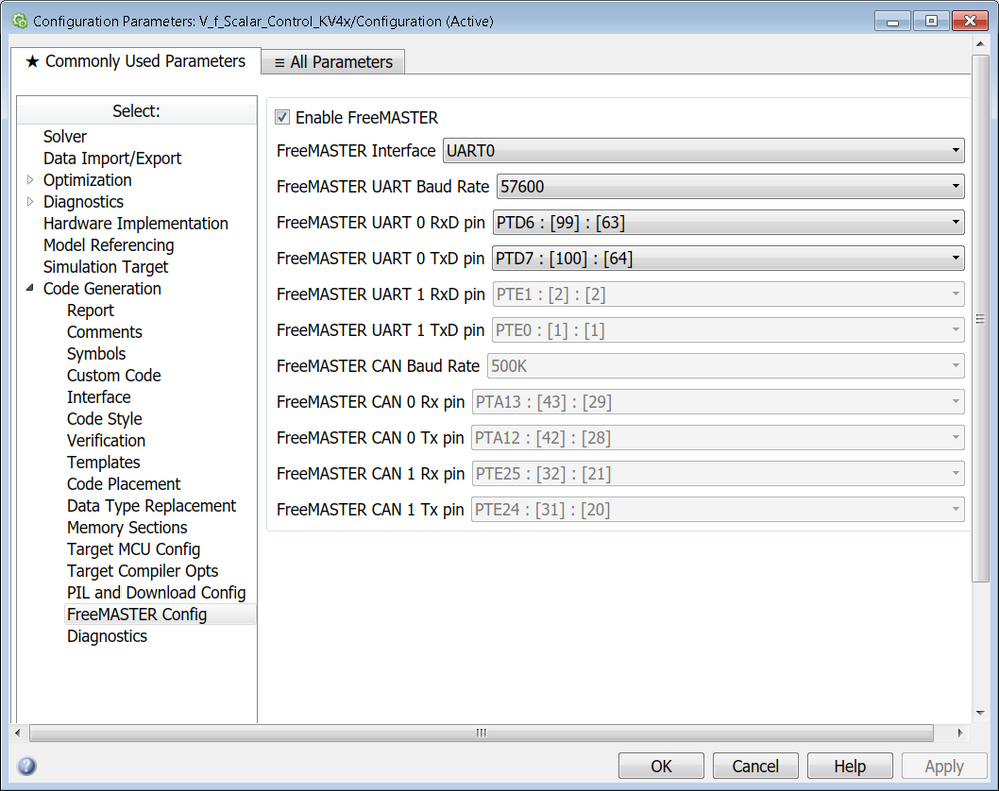Select Symbols under Code Generation
The height and width of the screenshot is (791, 999).
pos(96,354)
